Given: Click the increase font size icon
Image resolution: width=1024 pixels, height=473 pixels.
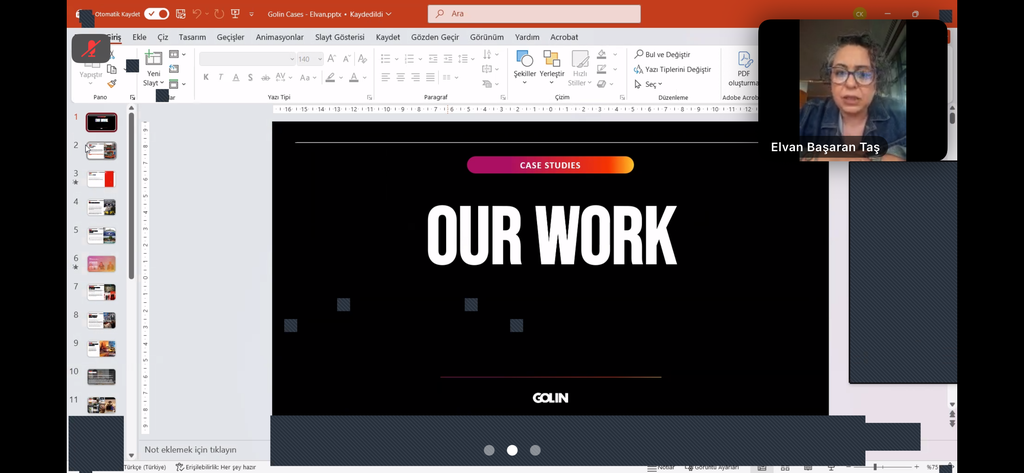Looking at the screenshot, I should [x=331, y=59].
